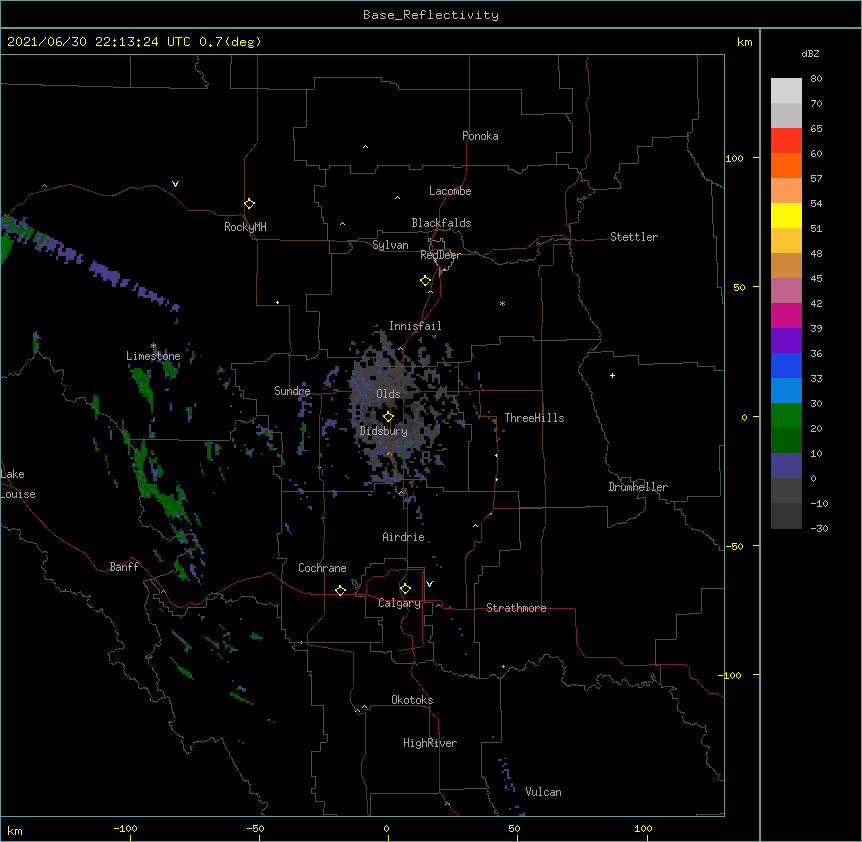Click the Ponoka city label
Viewport: 862px width, 842px height.
click(x=480, y=136)
